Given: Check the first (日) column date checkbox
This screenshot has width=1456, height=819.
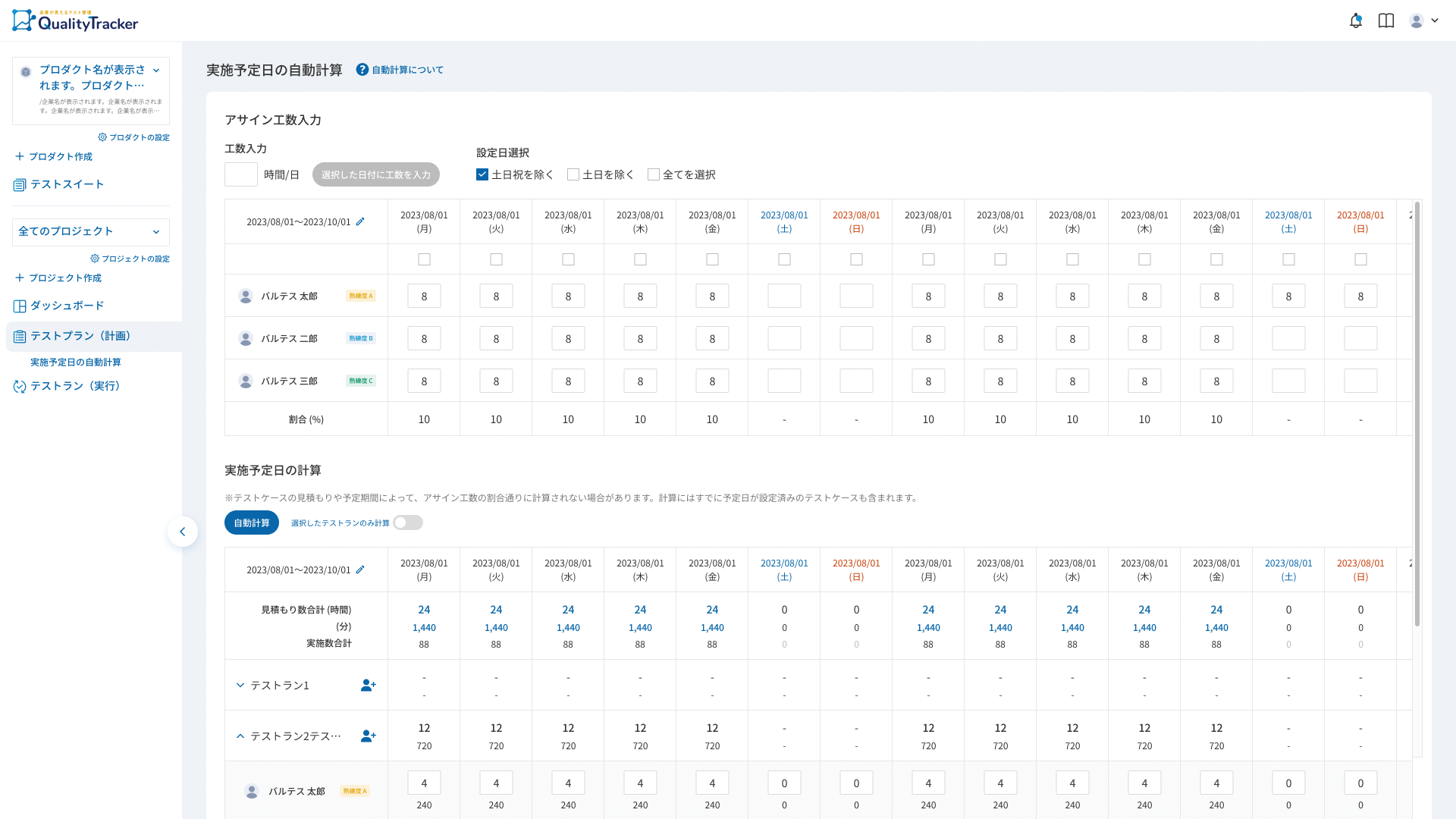Looking at the screenshot, I should click(857, 259).
